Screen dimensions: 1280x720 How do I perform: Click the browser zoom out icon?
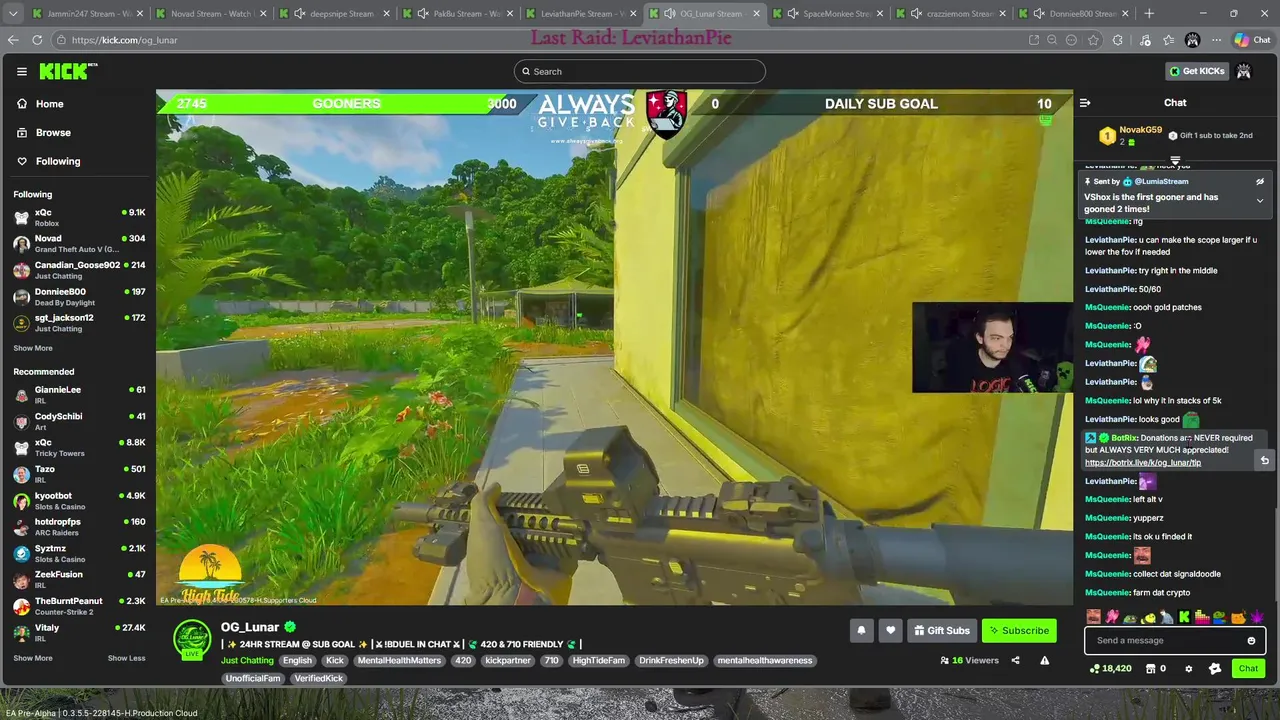[x=1052, y=40]
